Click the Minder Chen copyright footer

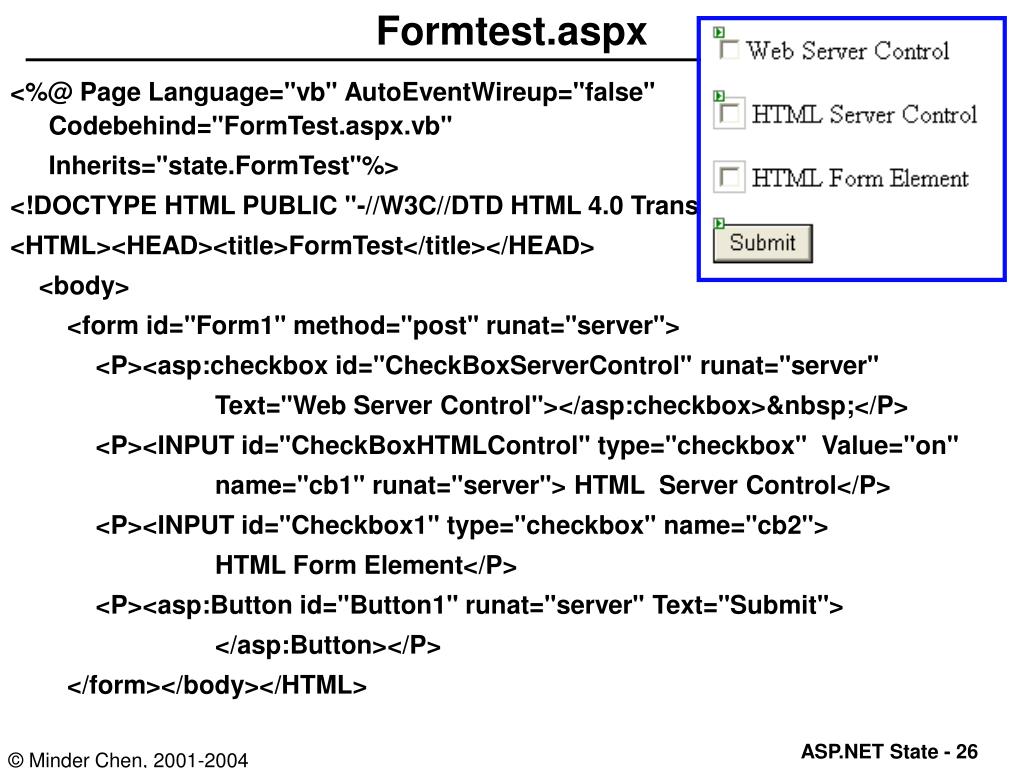click(129, 760)
